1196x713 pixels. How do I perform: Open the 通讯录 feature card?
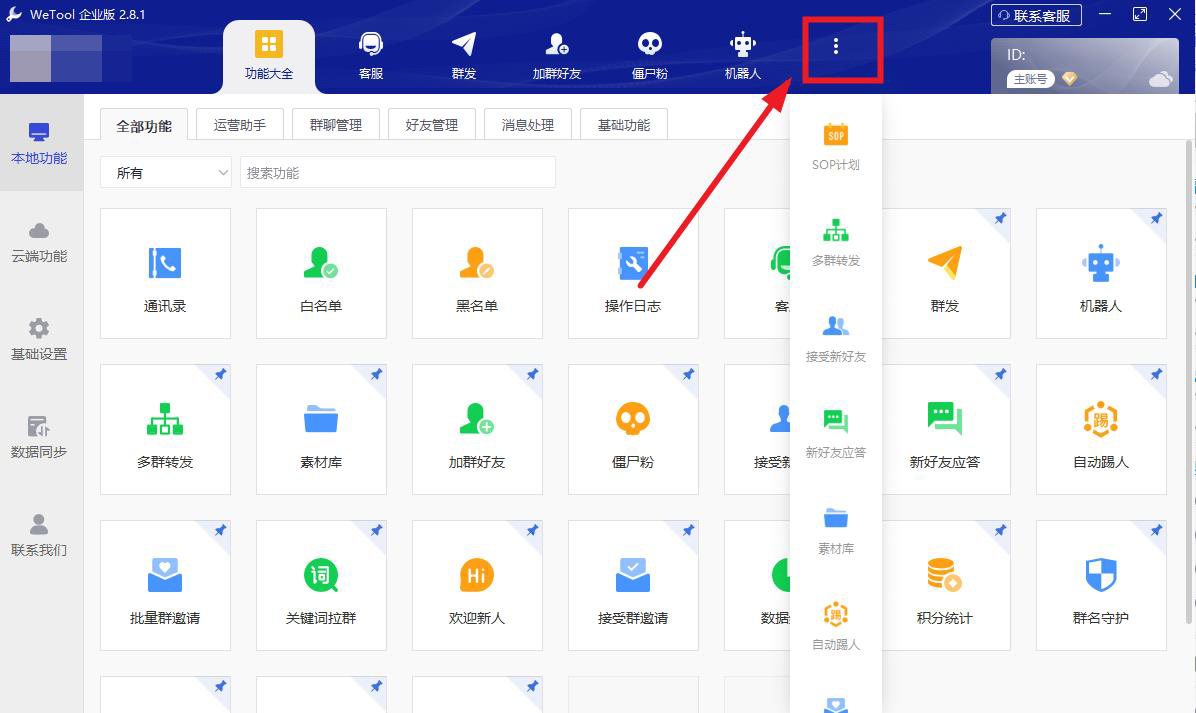click(166, 273)
